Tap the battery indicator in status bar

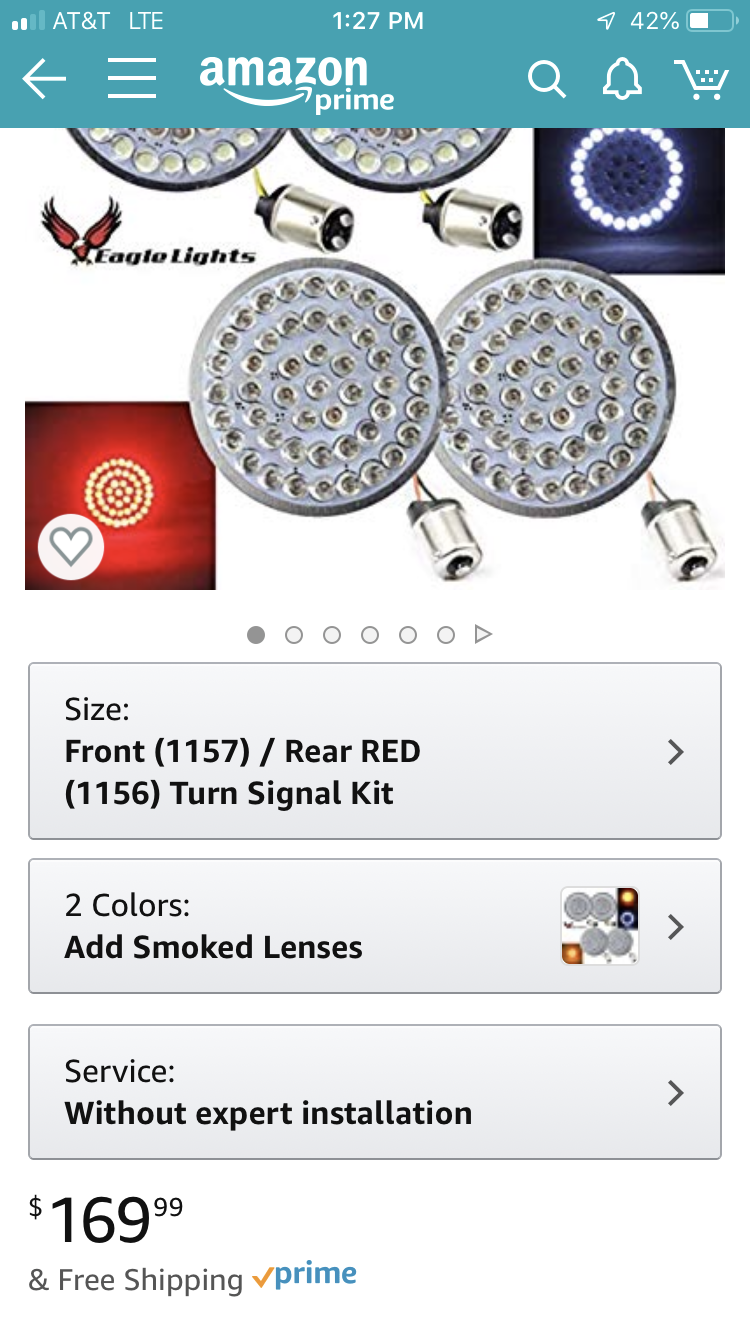coord(711,21)
